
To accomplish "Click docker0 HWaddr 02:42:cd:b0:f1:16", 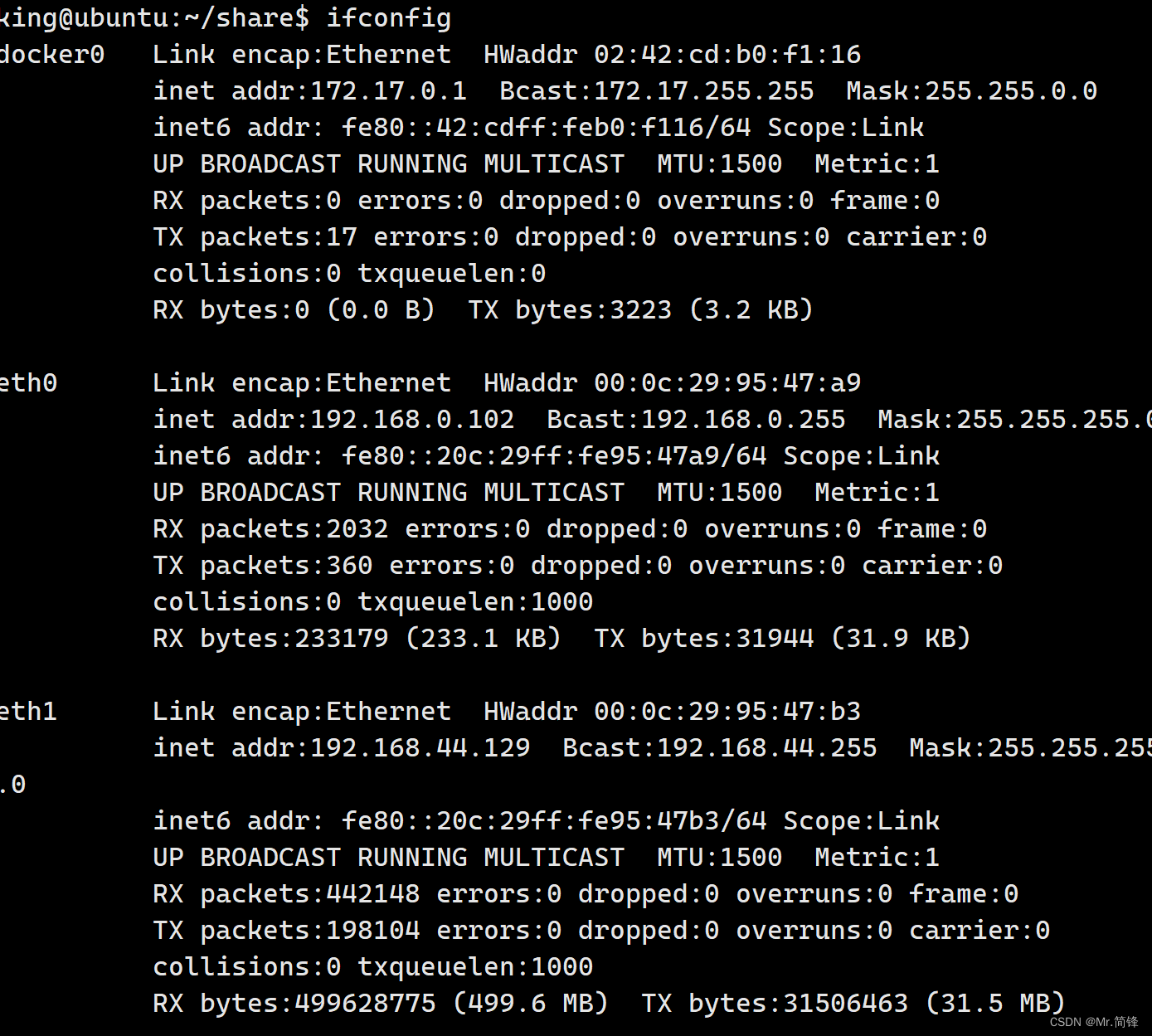I will [673, 55].
